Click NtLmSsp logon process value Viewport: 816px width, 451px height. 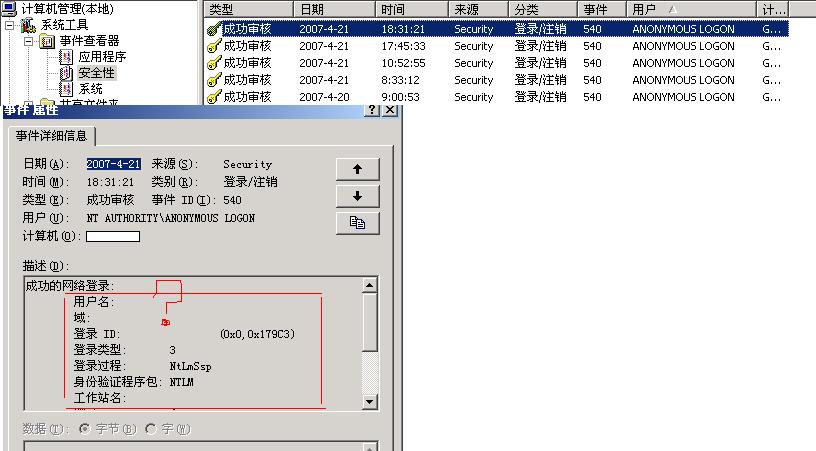click(x=190, y=366)
